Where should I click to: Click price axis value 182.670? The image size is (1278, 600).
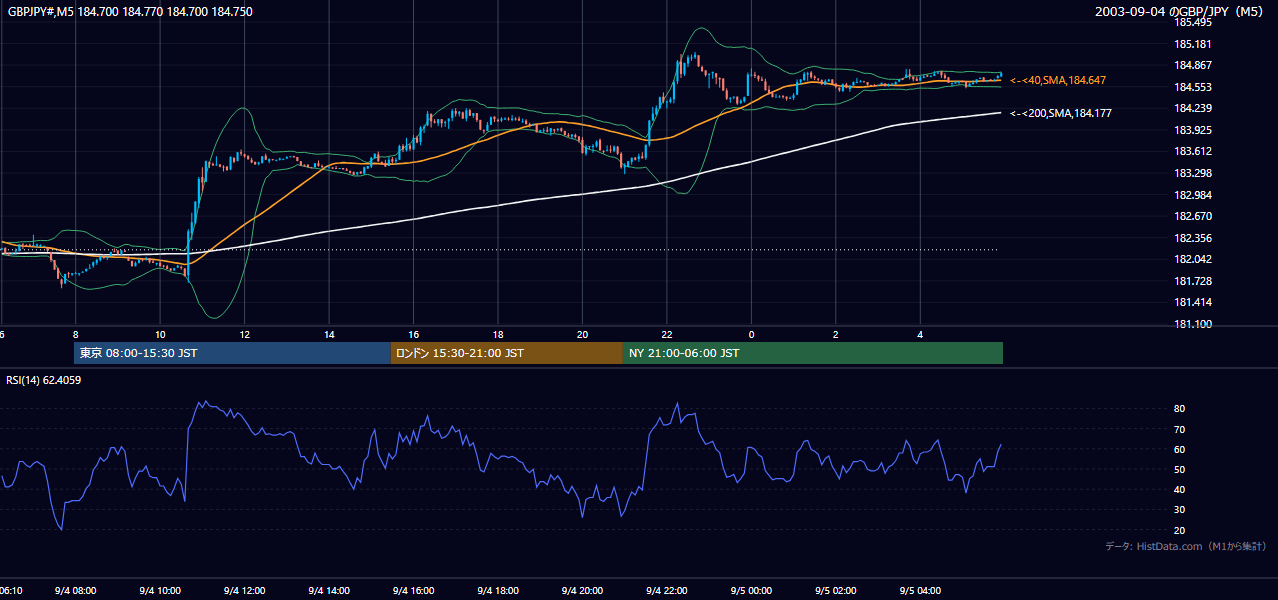pos(1191,216)
